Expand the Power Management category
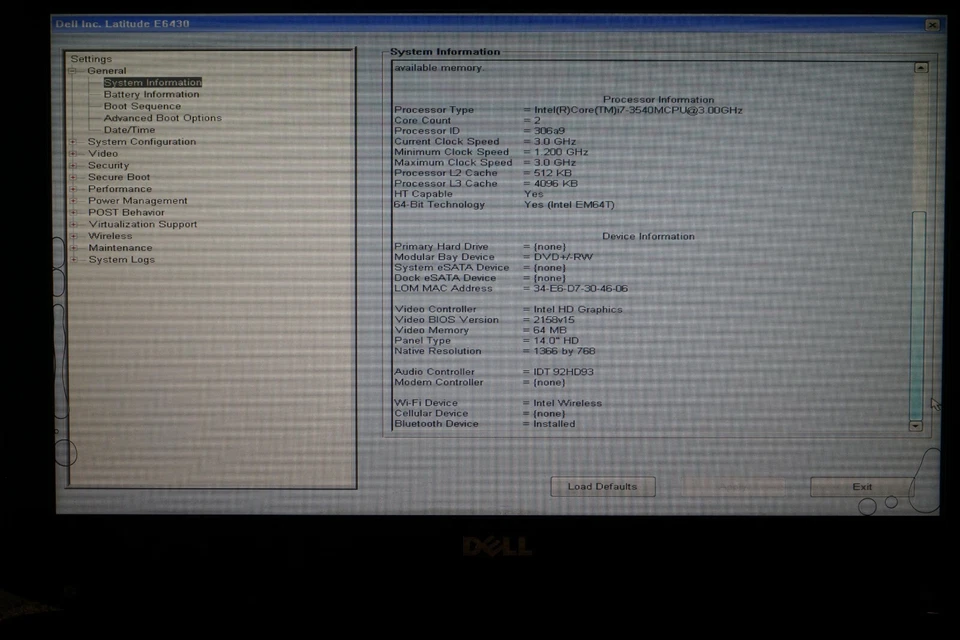960x640 pixels. (x=74, y=200)
